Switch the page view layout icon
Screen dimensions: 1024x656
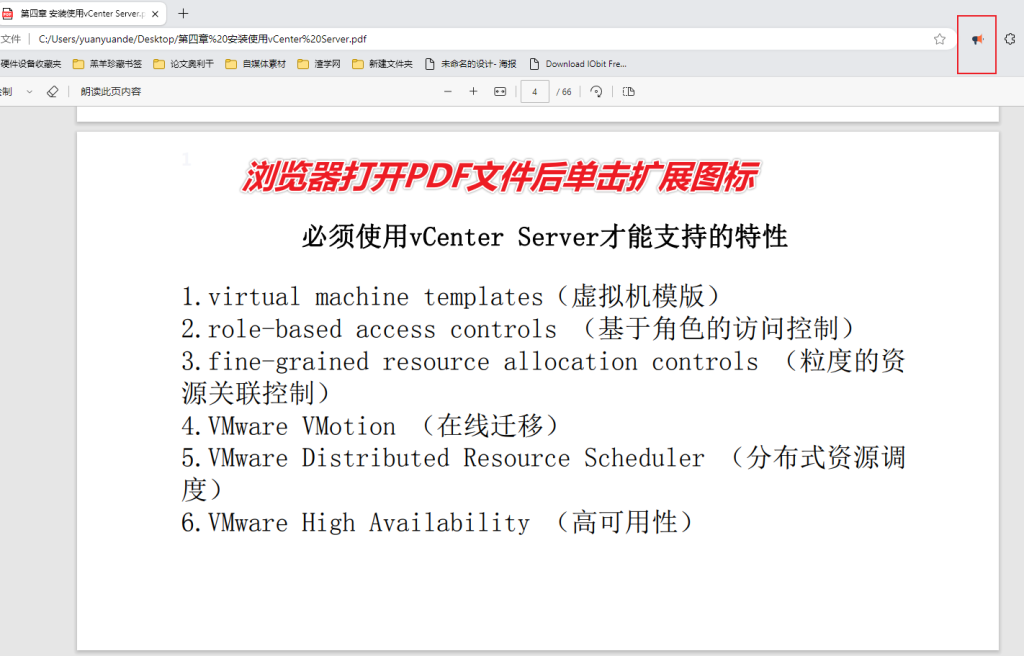[628, 91]
